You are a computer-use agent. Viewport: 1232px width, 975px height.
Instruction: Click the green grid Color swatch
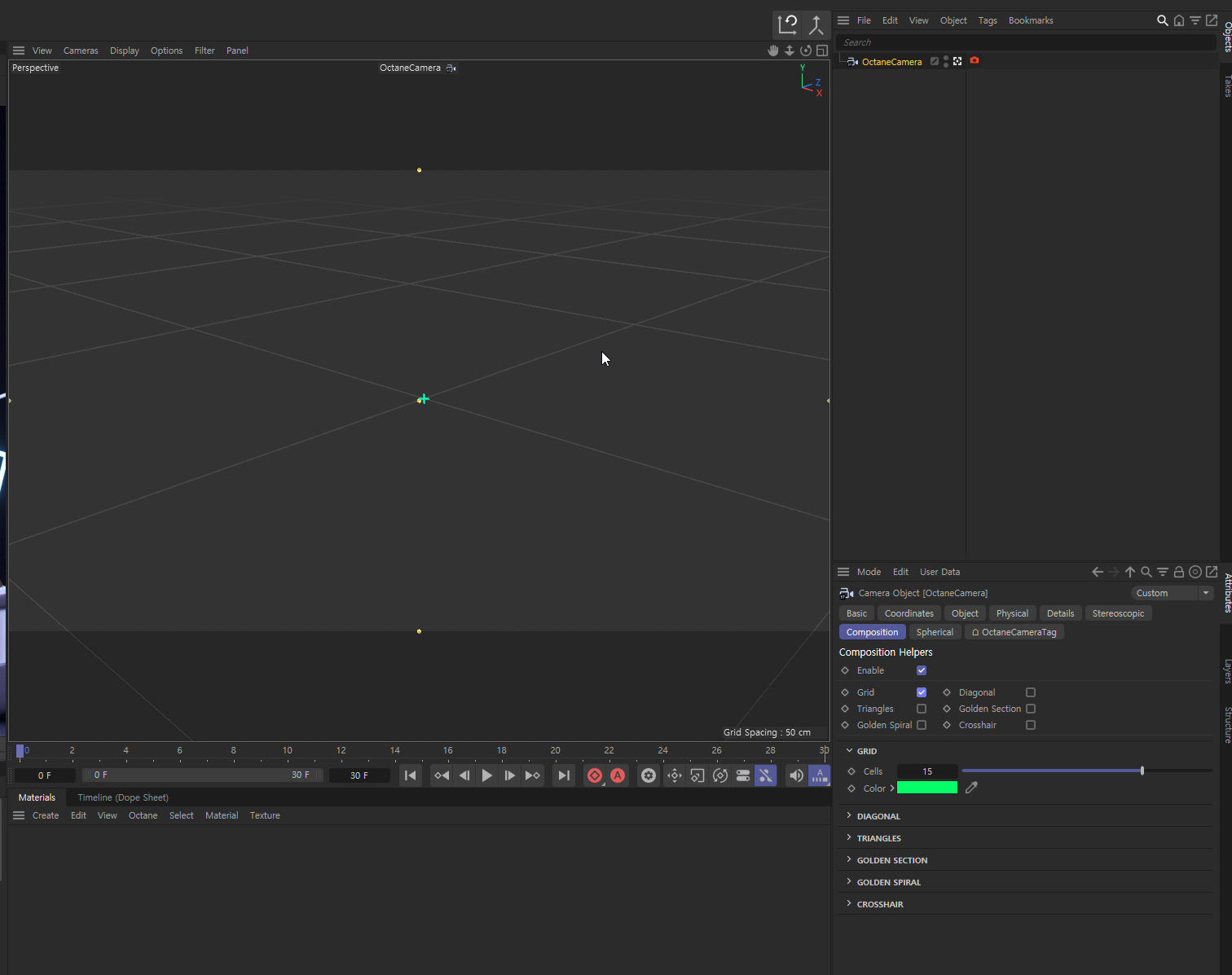click(927, 788)
